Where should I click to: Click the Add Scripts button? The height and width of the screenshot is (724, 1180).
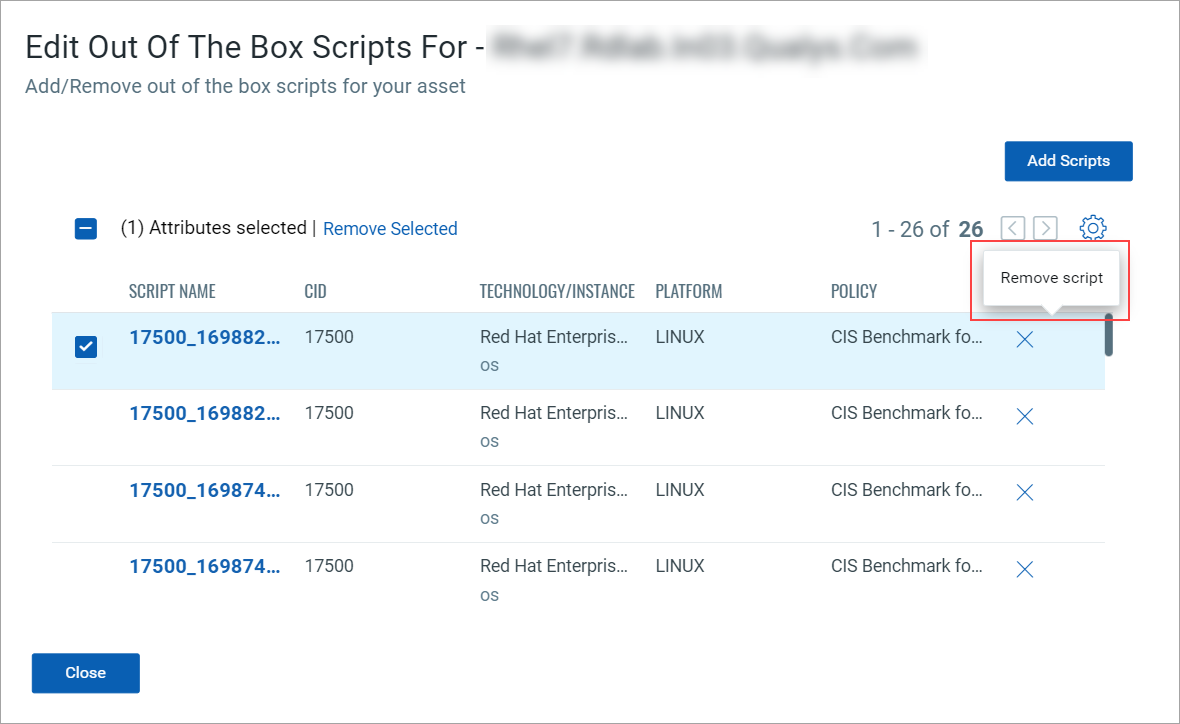coord(1068,161)
